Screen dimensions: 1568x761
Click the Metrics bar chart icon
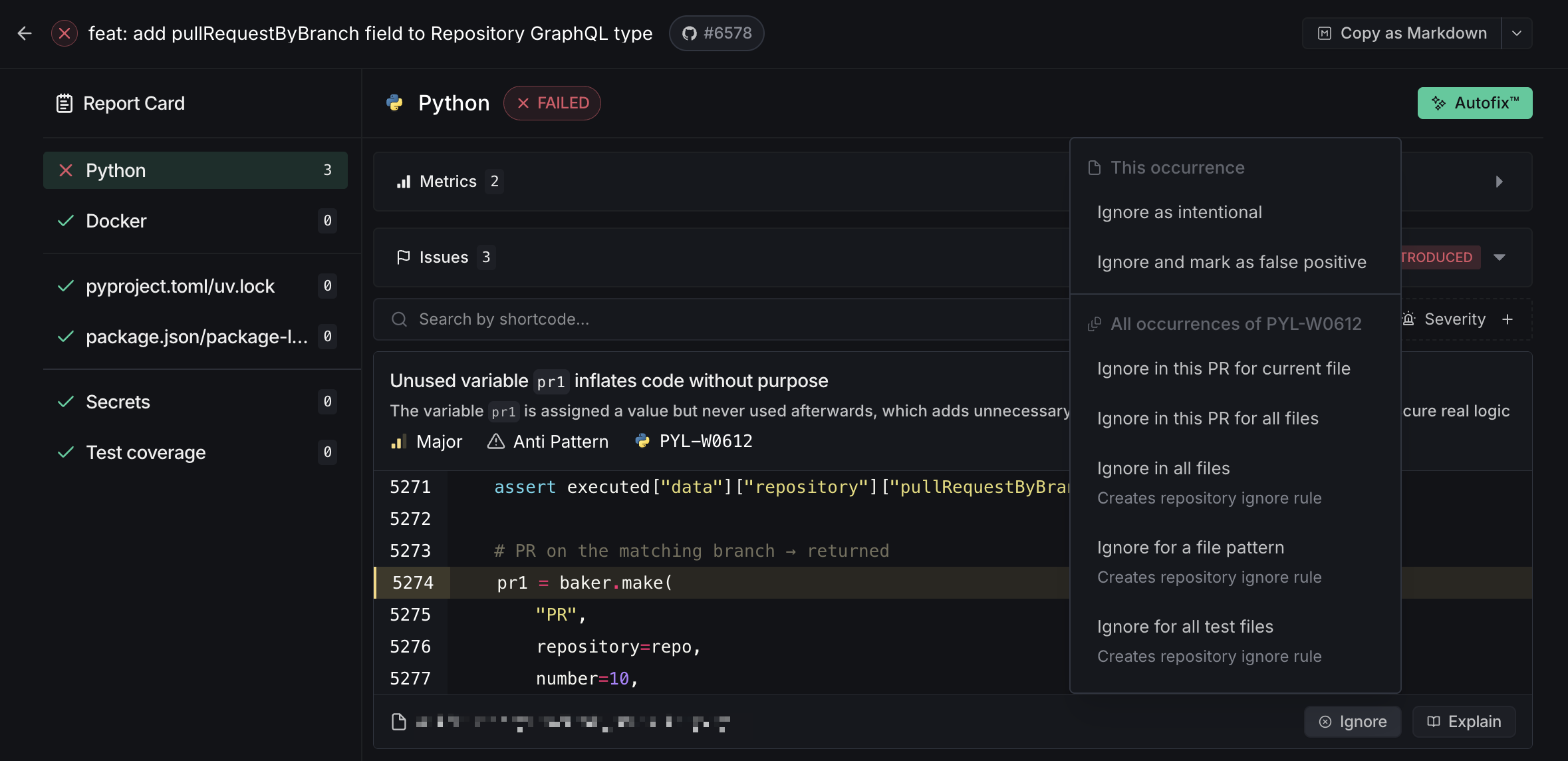[x=404, y=182]
